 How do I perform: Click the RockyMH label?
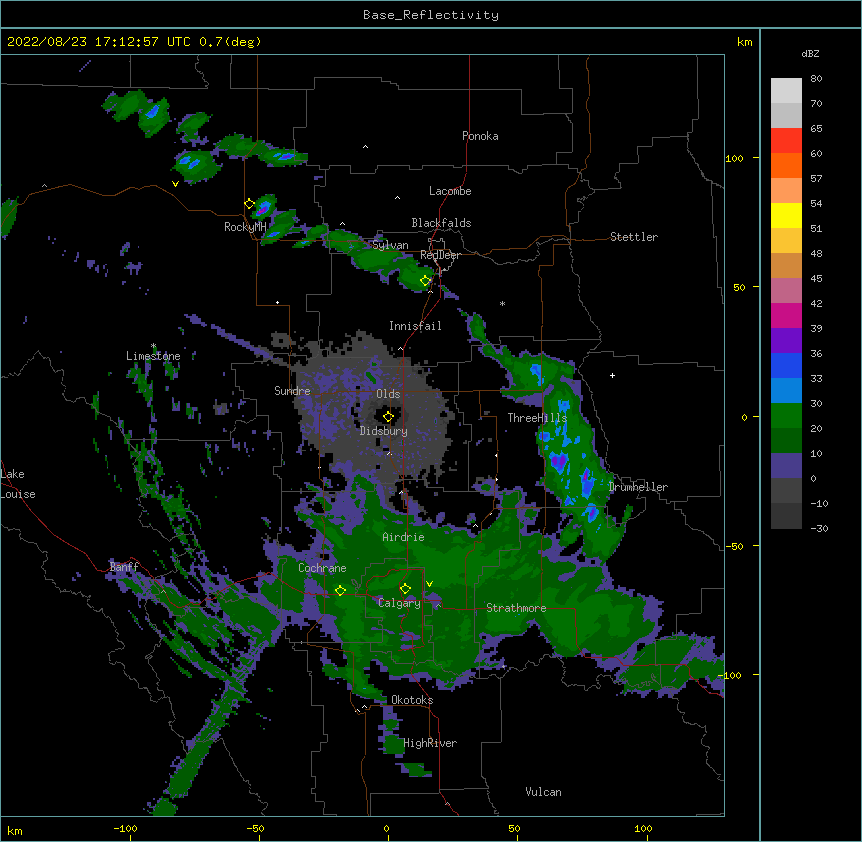coord(245,227)
